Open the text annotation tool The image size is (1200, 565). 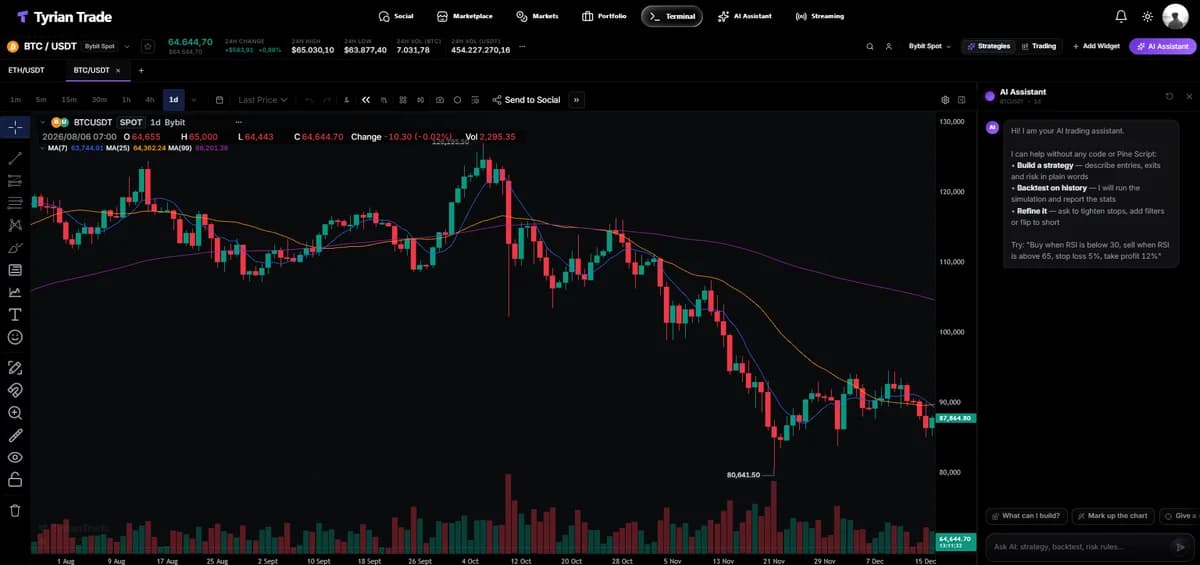pyautogui.click(x=15, y=314)
